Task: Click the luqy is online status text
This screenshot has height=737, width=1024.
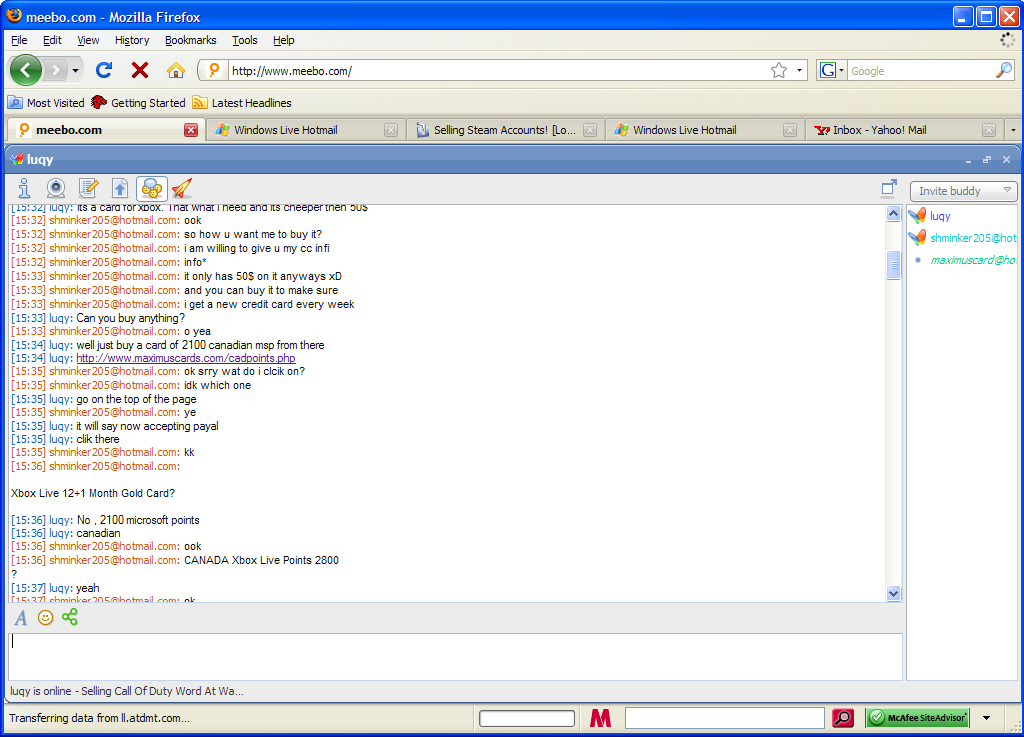Action: coord(127,691)
